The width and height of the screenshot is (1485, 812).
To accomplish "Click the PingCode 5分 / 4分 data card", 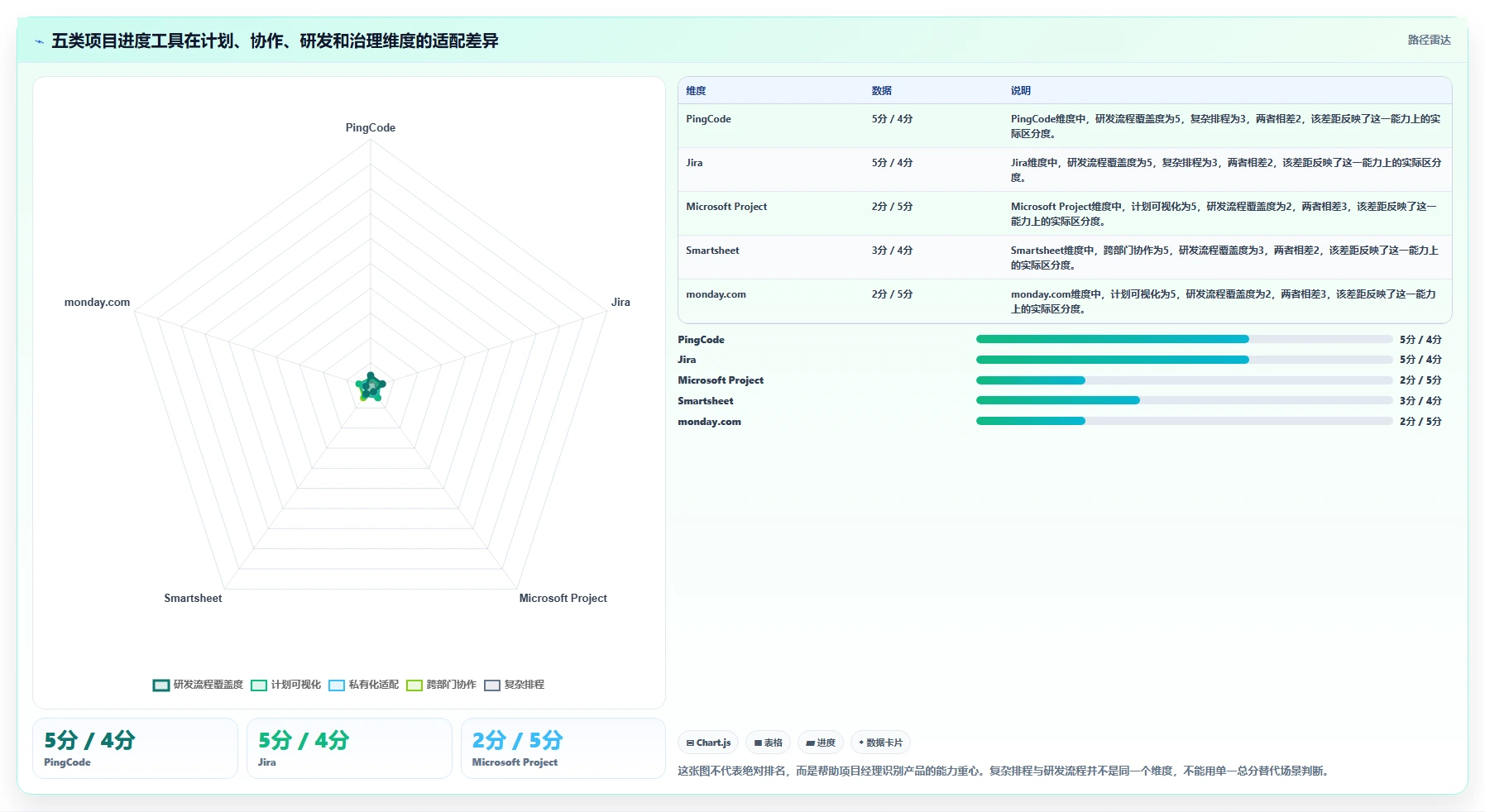I will click(135, 748).
